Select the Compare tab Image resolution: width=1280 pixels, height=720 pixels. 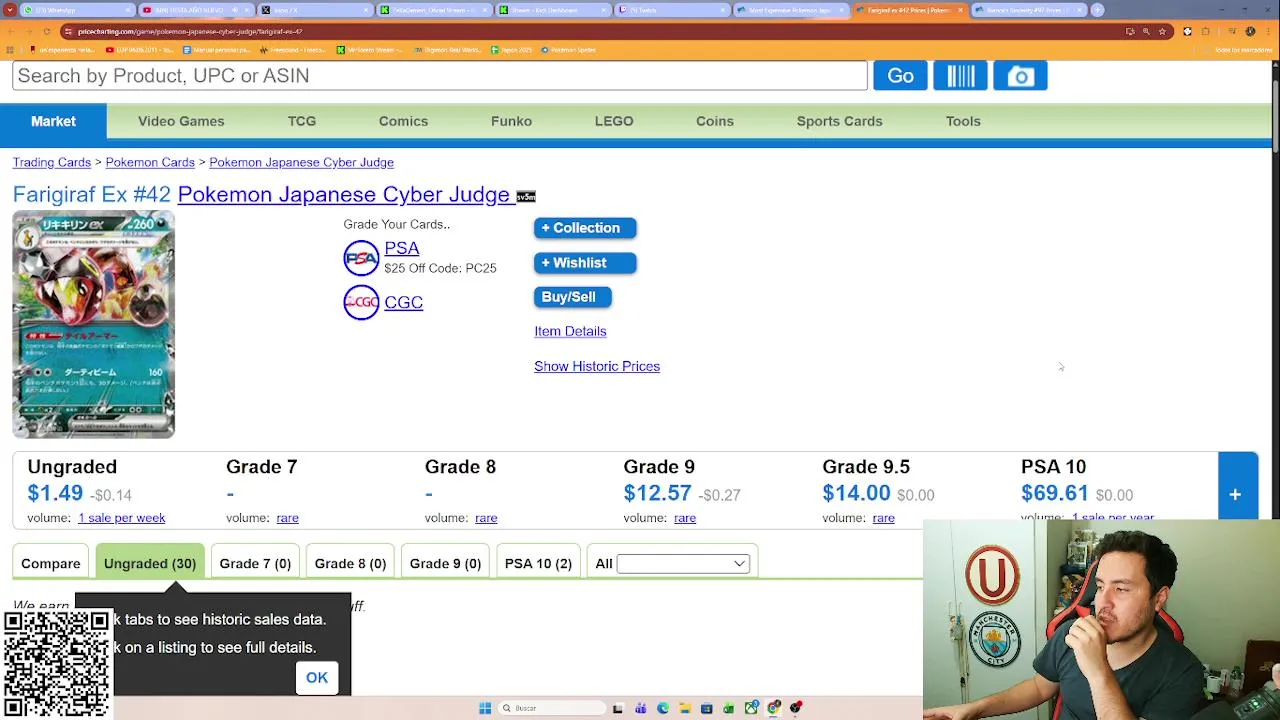click(51, 563)
